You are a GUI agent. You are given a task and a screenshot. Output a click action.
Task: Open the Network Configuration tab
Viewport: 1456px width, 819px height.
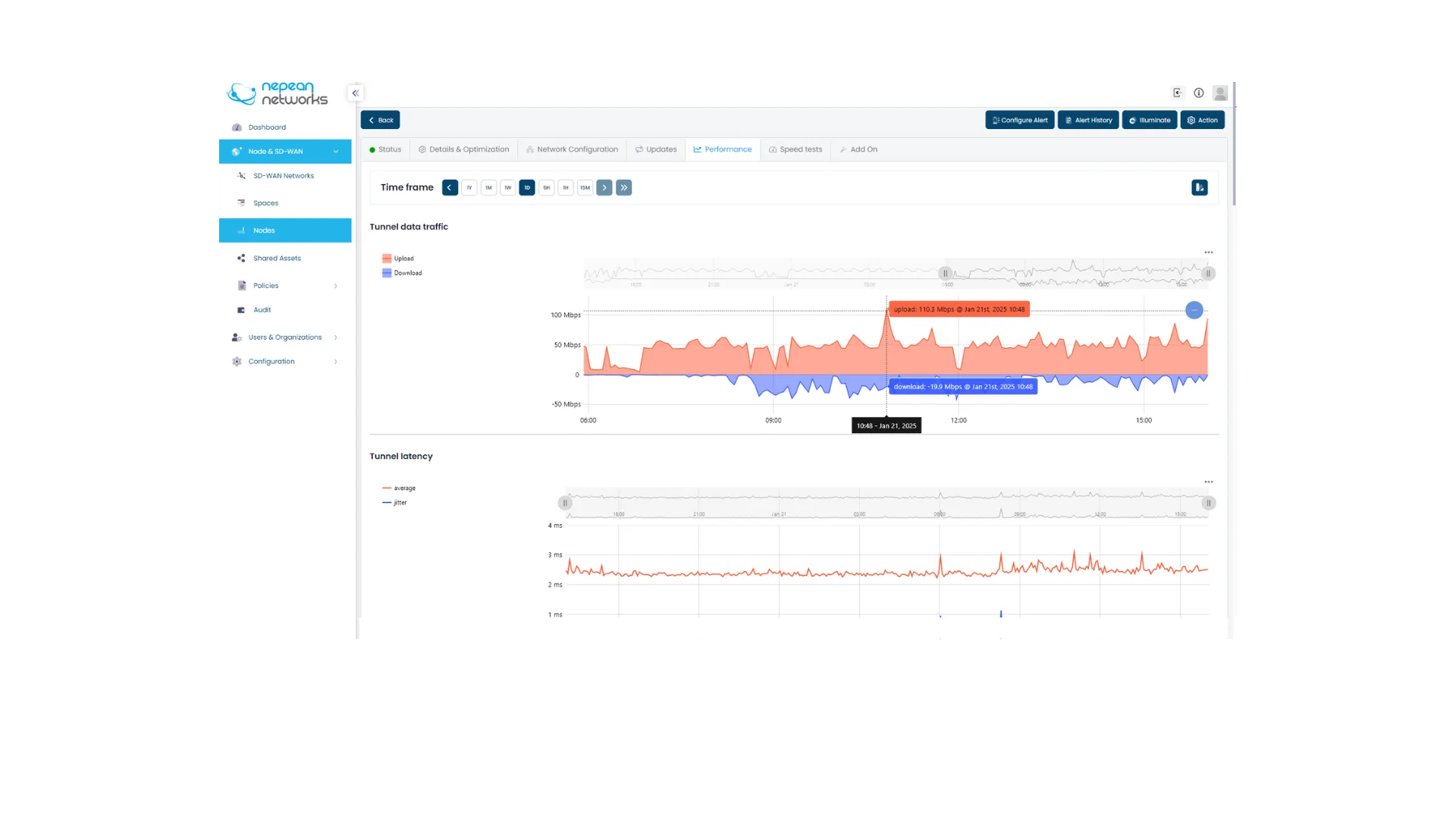click(x=572, y=149)
